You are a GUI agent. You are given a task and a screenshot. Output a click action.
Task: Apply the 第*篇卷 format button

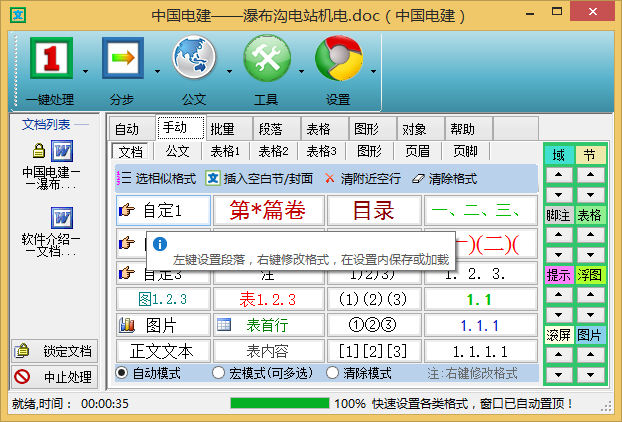click(x=269, y=210)
